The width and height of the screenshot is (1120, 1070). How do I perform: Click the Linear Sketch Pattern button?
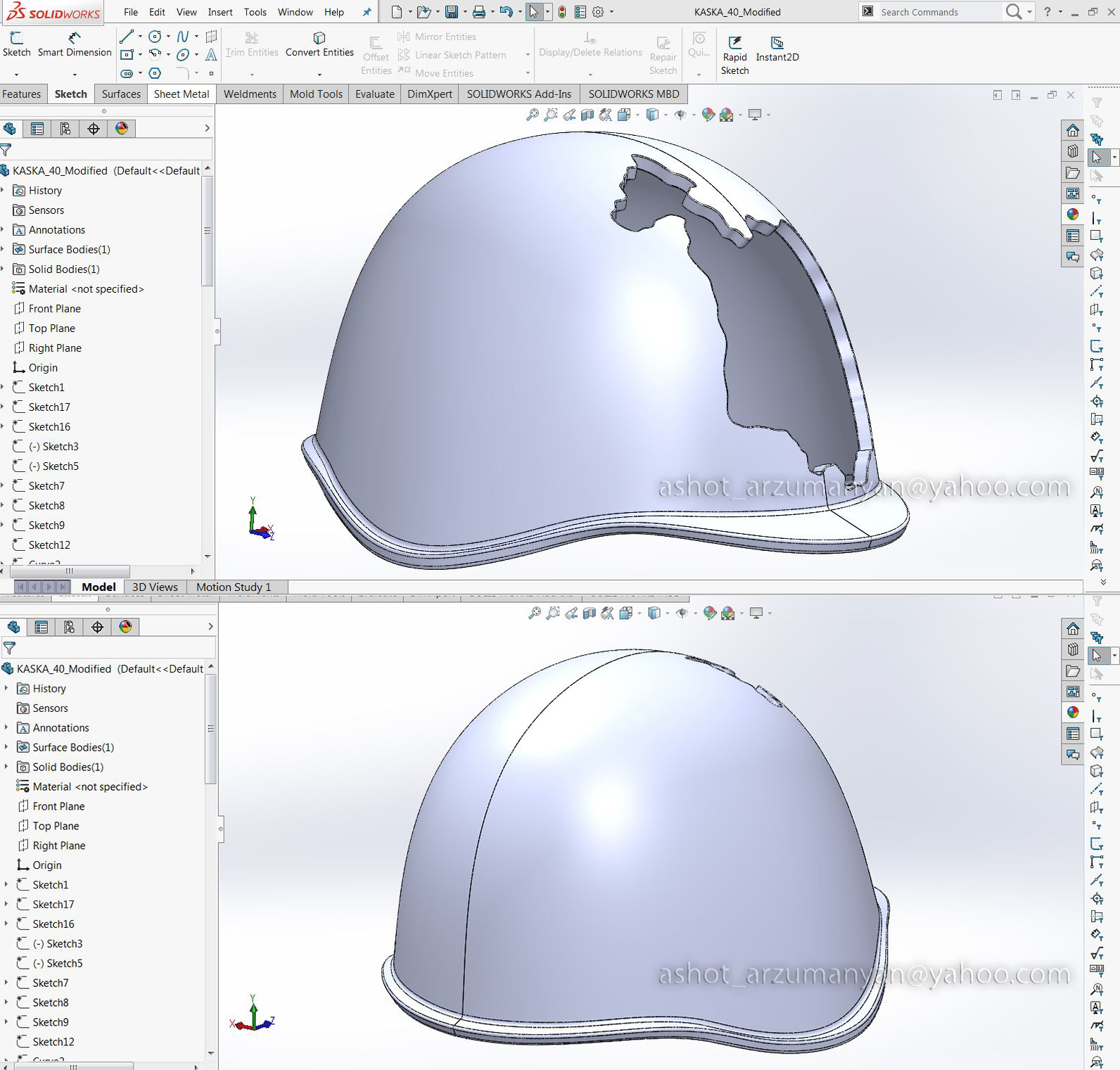[x=452, y=55]
